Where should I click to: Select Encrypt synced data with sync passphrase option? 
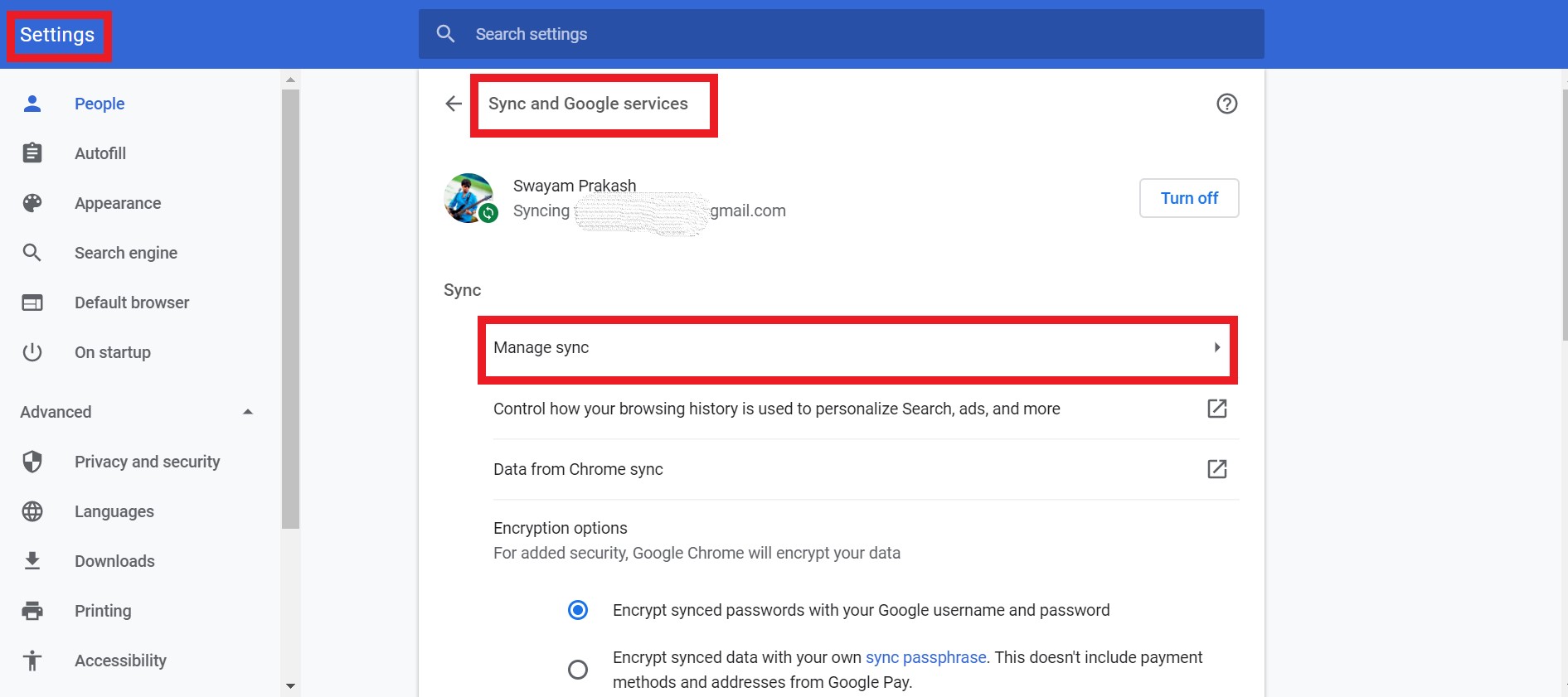click(578, 669)
